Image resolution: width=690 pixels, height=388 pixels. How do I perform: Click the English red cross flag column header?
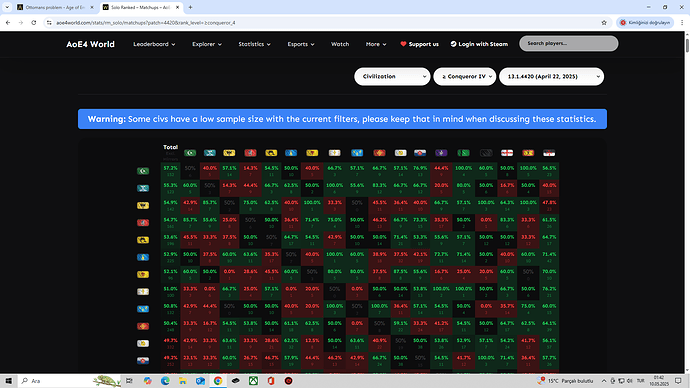507,153
